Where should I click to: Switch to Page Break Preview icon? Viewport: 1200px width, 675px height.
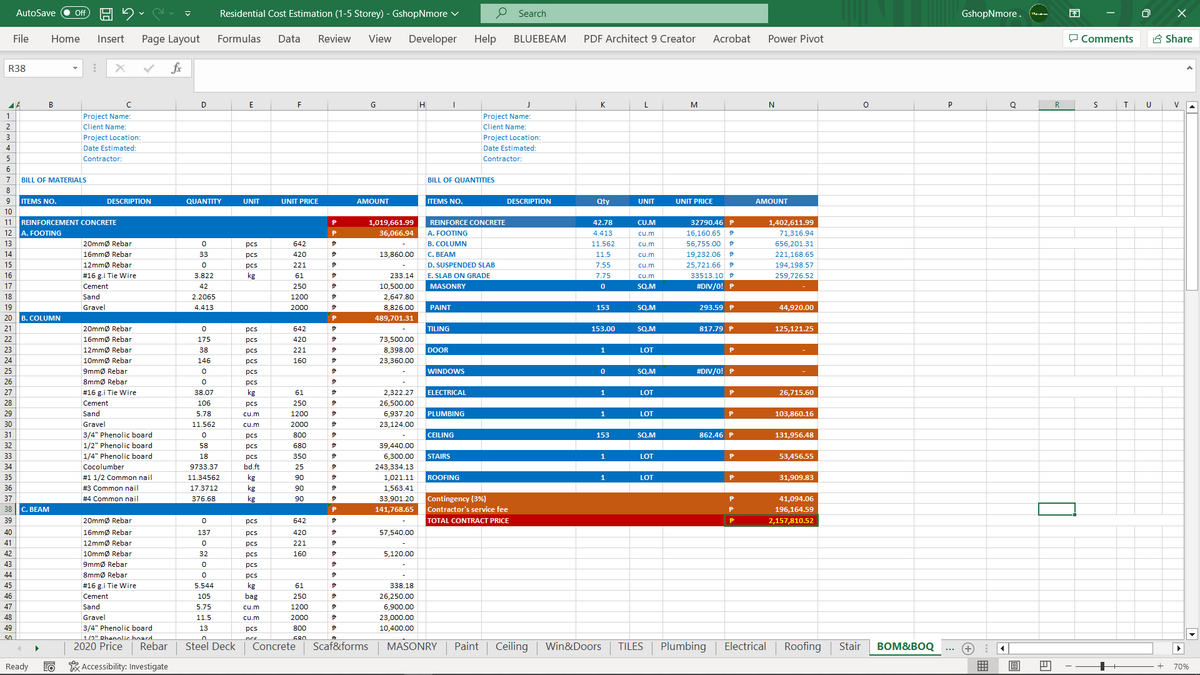point(1043,666)
